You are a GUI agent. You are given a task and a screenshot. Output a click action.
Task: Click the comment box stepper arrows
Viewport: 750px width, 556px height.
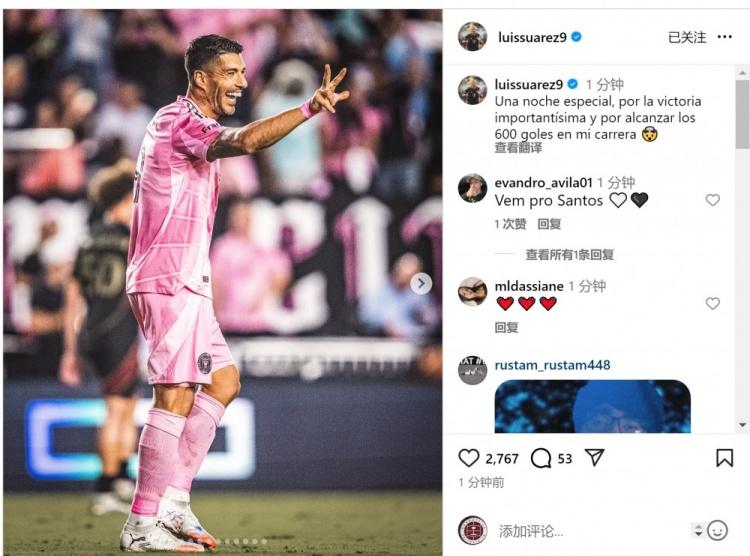tap(698, 530)
